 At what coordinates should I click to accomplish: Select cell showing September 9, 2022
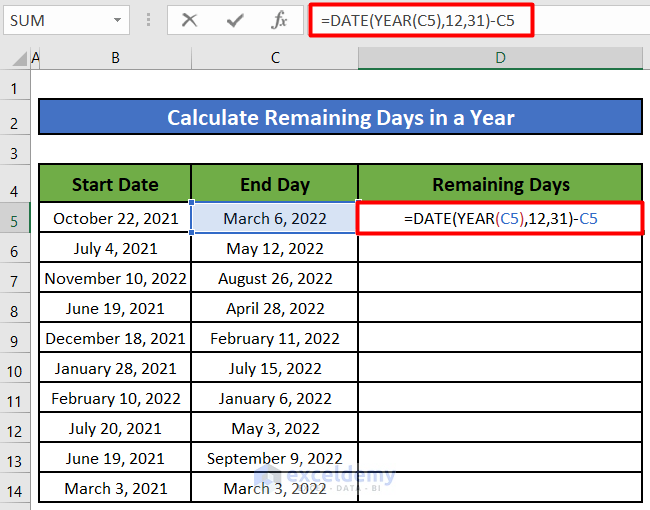pos(275,459)
